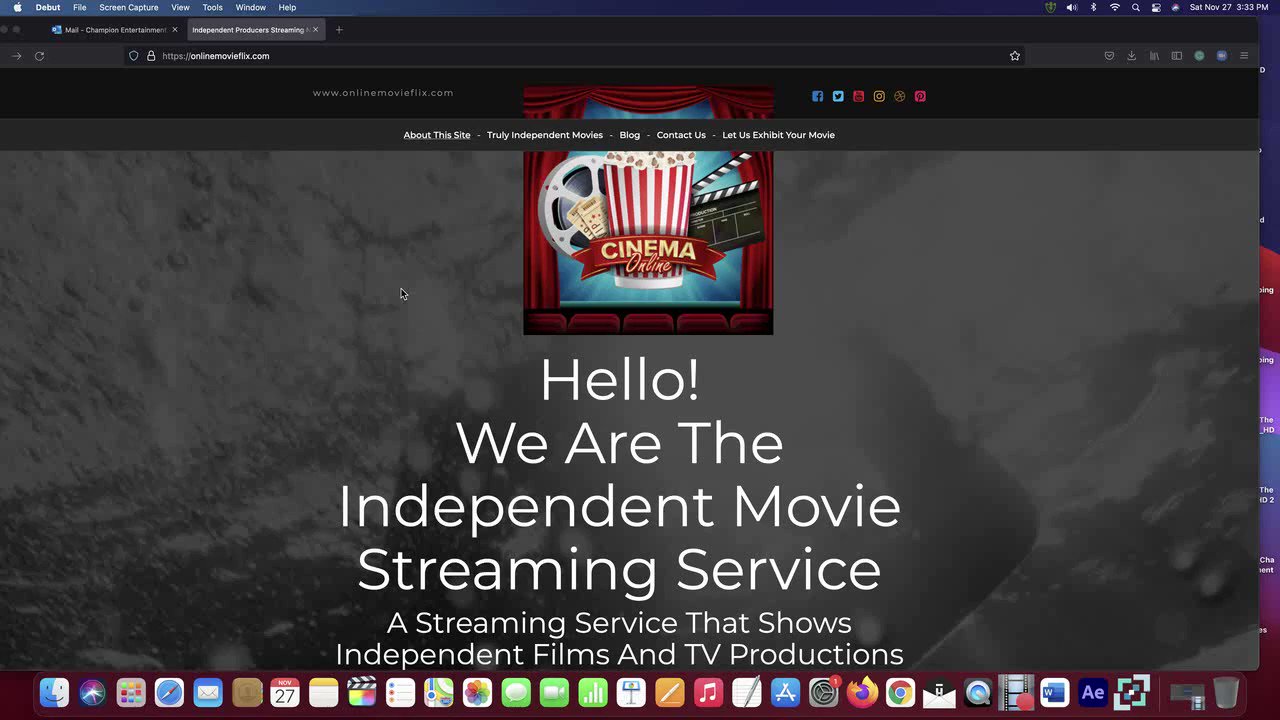Open Firefox downloads panel

click(x=1131, y=56)
